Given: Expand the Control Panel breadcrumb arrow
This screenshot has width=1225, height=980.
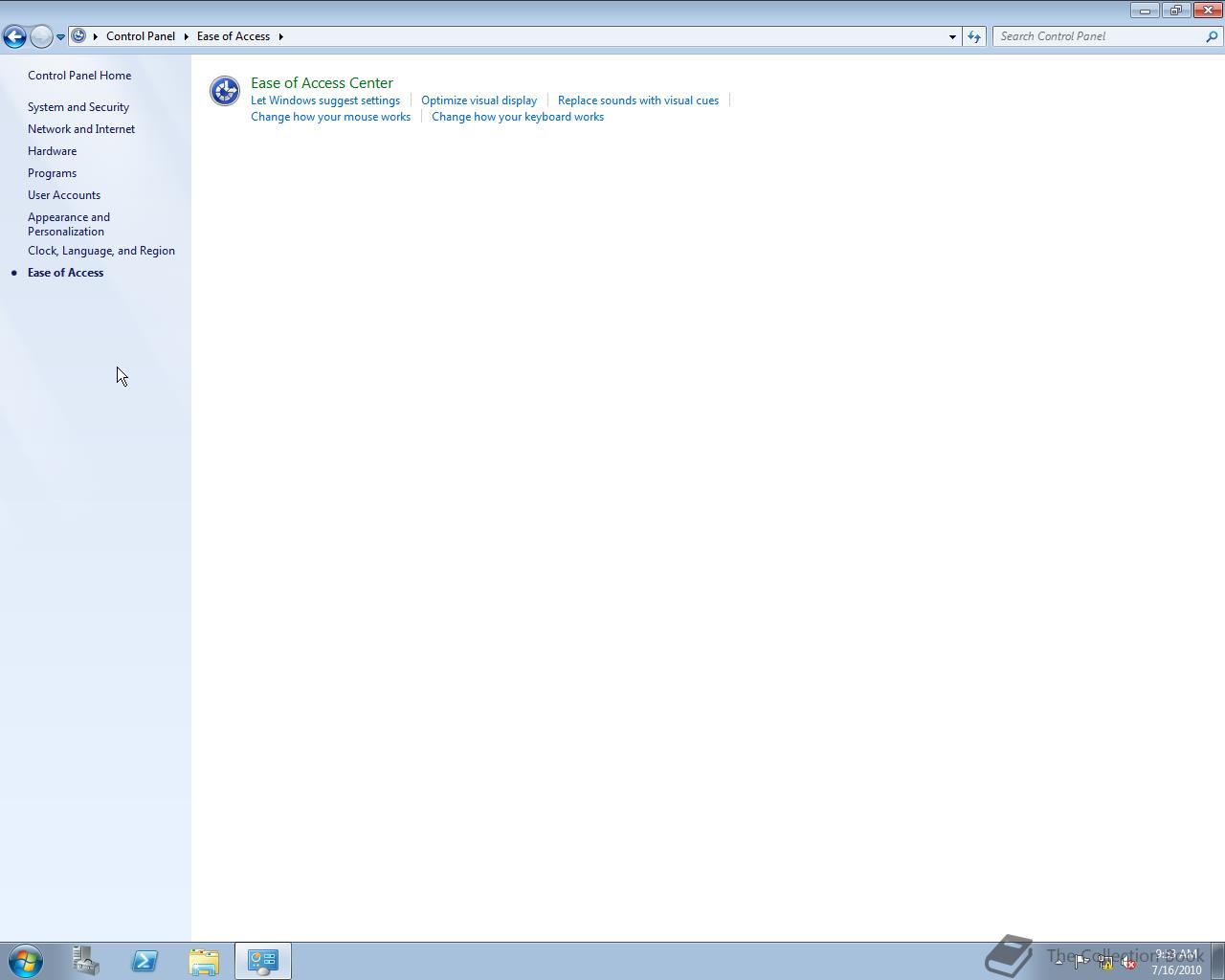Looking at the screenshot, I should 187,36.
